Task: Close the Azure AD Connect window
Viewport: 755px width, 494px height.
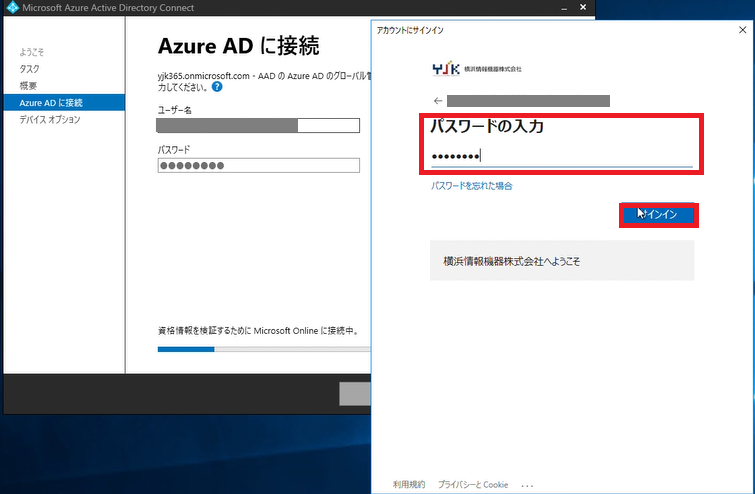Action: tap(583, 7)
